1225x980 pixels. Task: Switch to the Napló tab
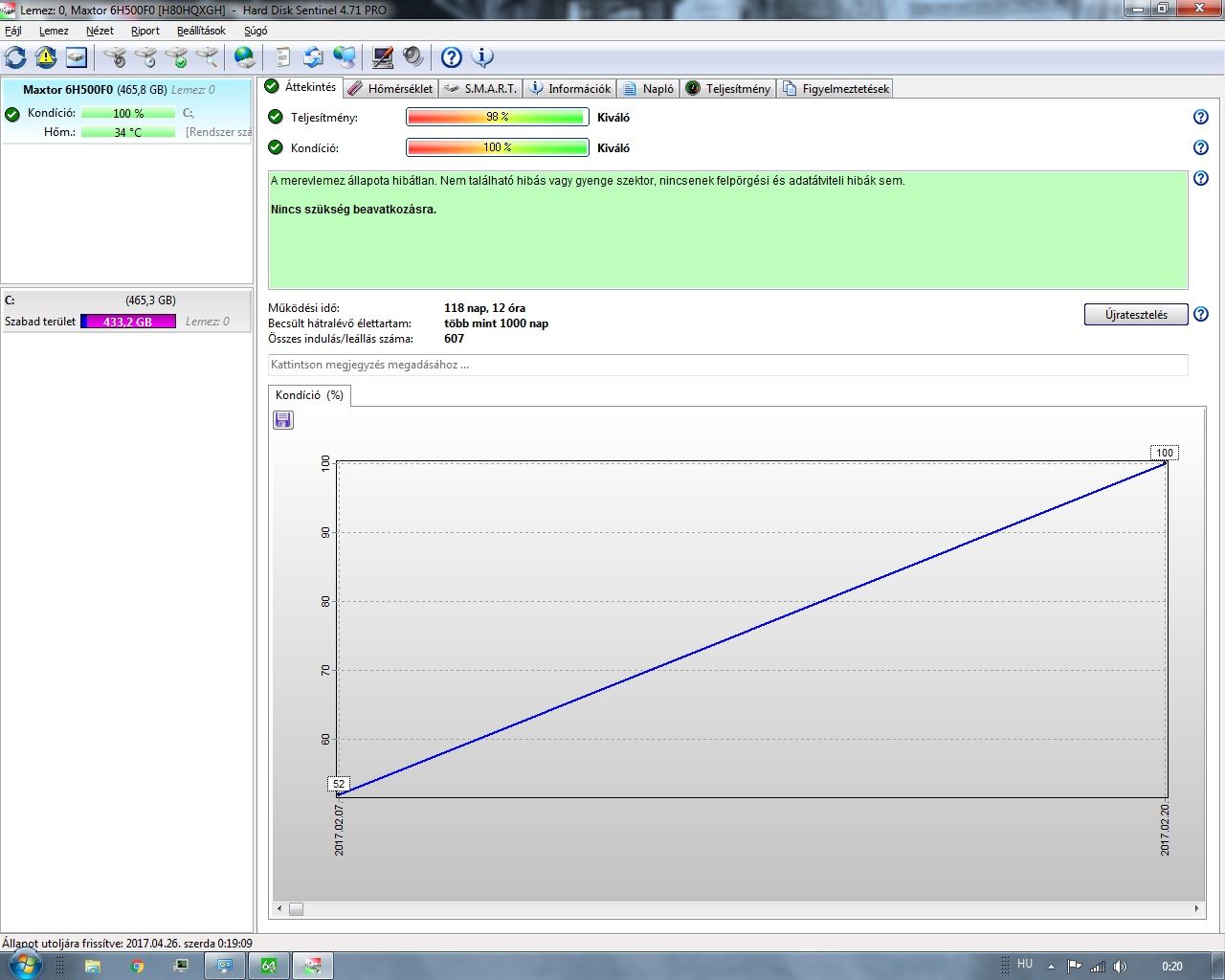click(648, 88)
